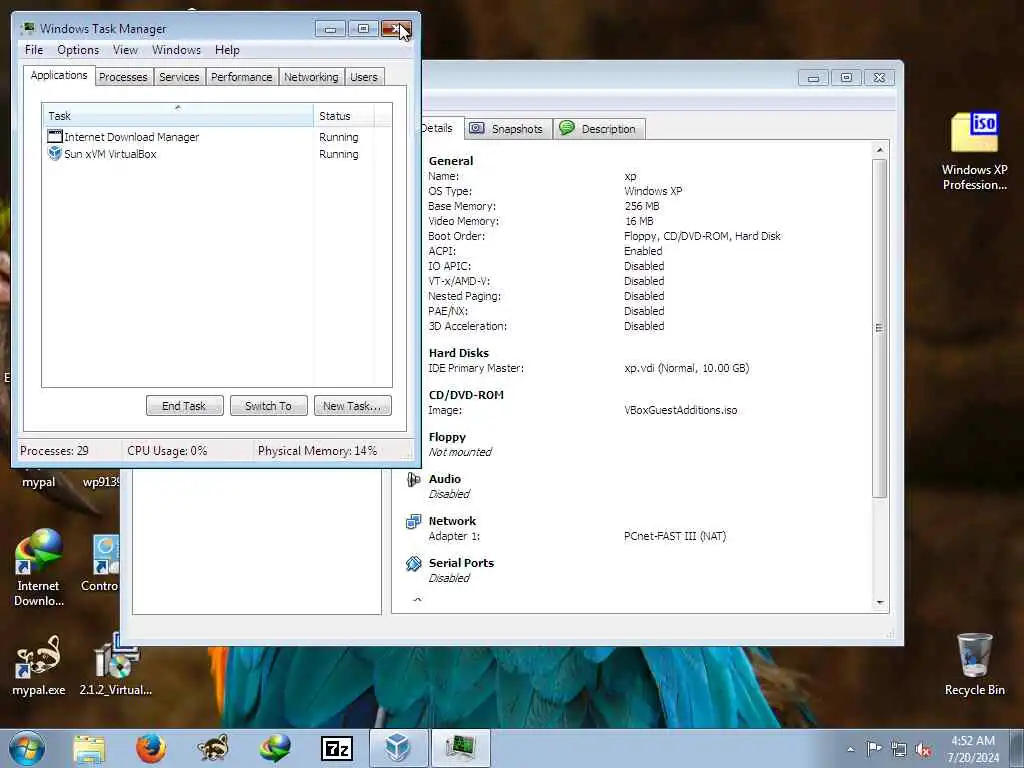Select the Internet Download Manager desktop shortcut
Image resolution: width=1024 pixels, height=768 pixels.
click(x=39, y=568)
